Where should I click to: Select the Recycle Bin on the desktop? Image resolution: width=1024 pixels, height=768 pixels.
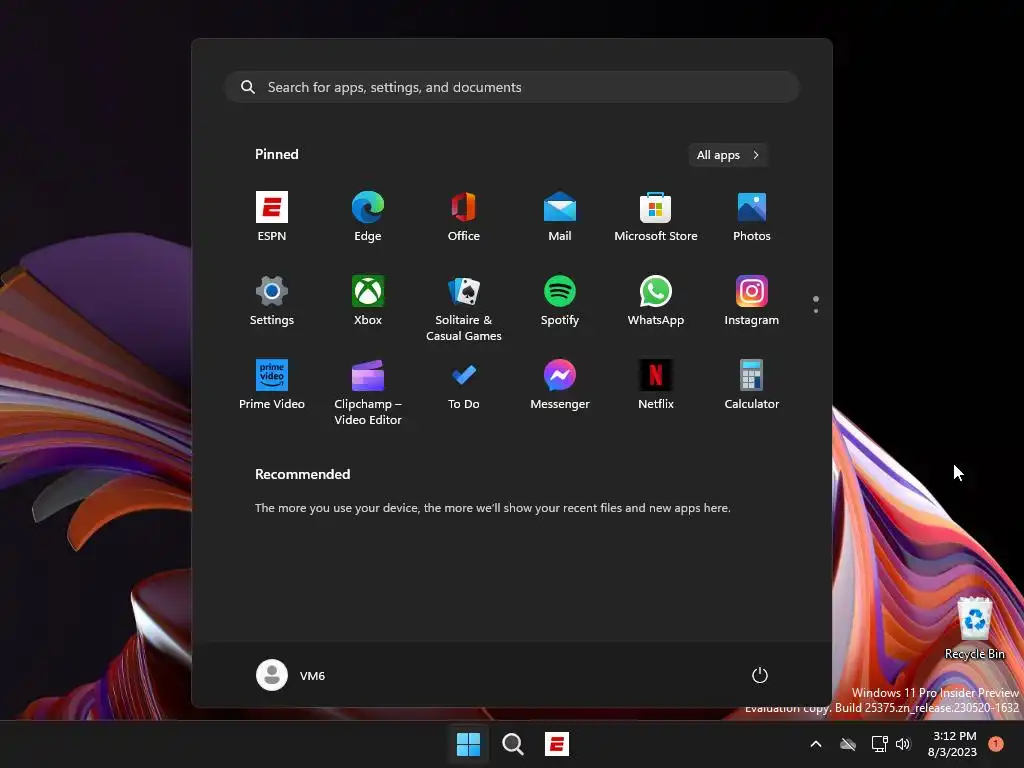click(974, 628)
